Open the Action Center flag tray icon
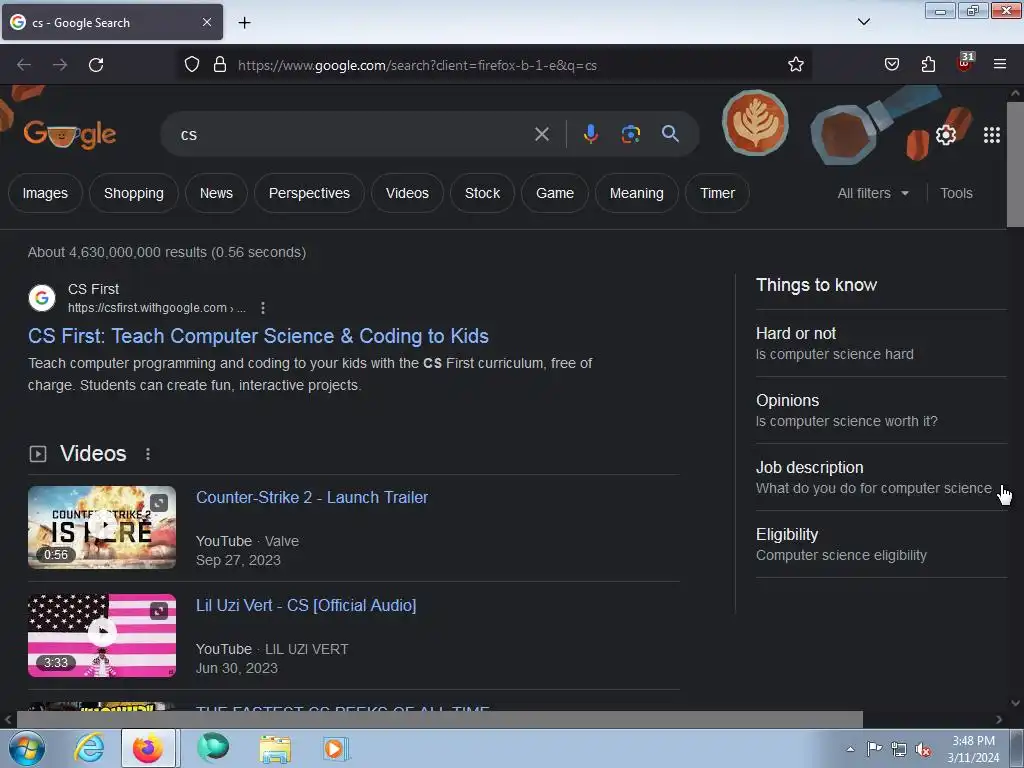The image size is (1024, 768). [x=874, y=749]
